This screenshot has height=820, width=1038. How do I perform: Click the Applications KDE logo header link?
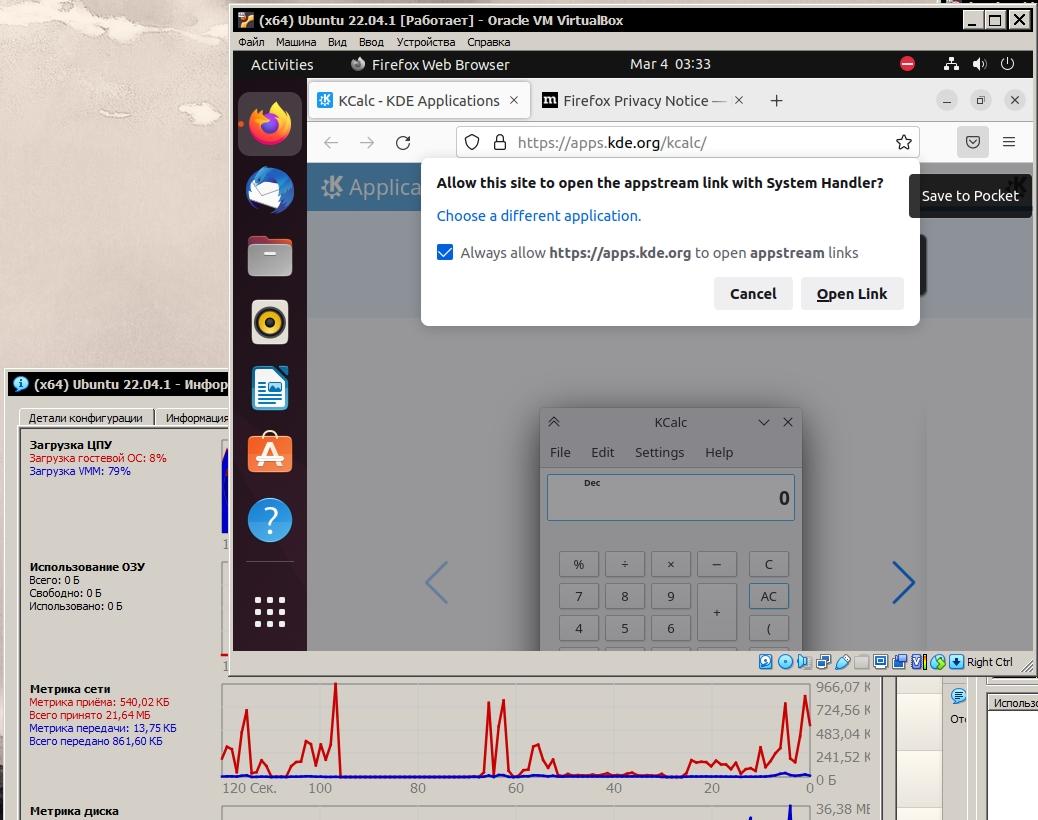(x=371, y=187)
